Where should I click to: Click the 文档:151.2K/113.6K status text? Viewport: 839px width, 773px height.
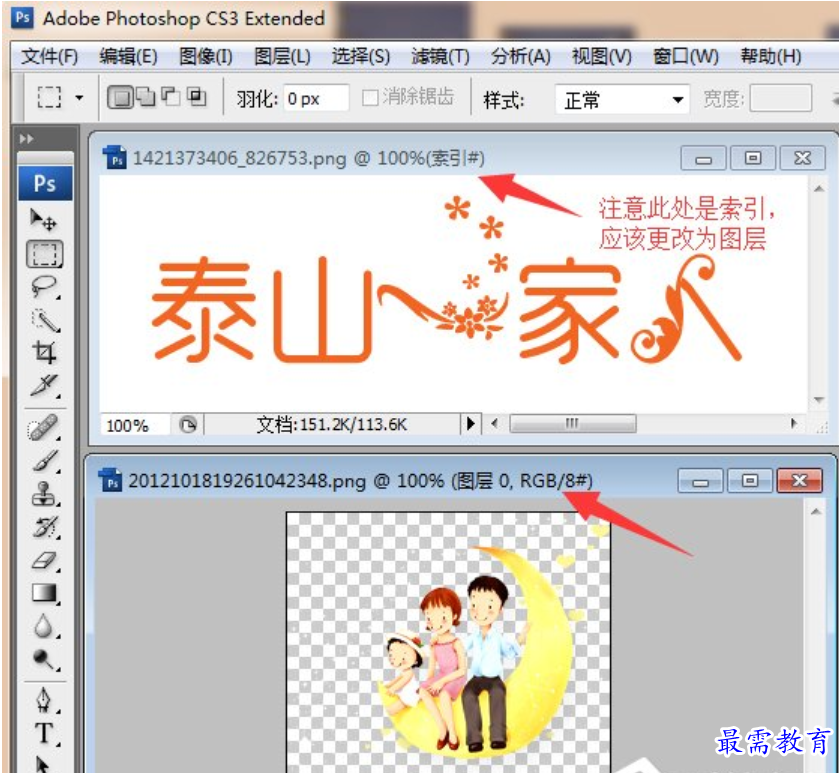click(332, 425)
